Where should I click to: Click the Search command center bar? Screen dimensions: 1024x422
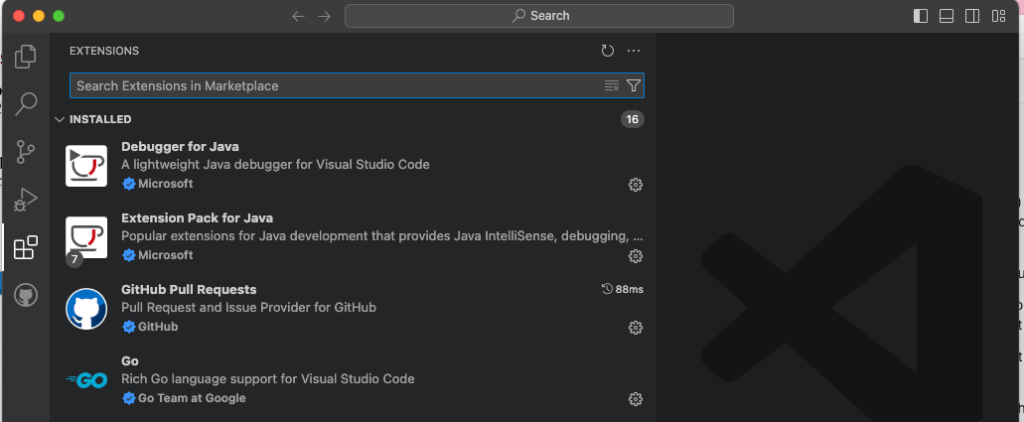[539, 16]
